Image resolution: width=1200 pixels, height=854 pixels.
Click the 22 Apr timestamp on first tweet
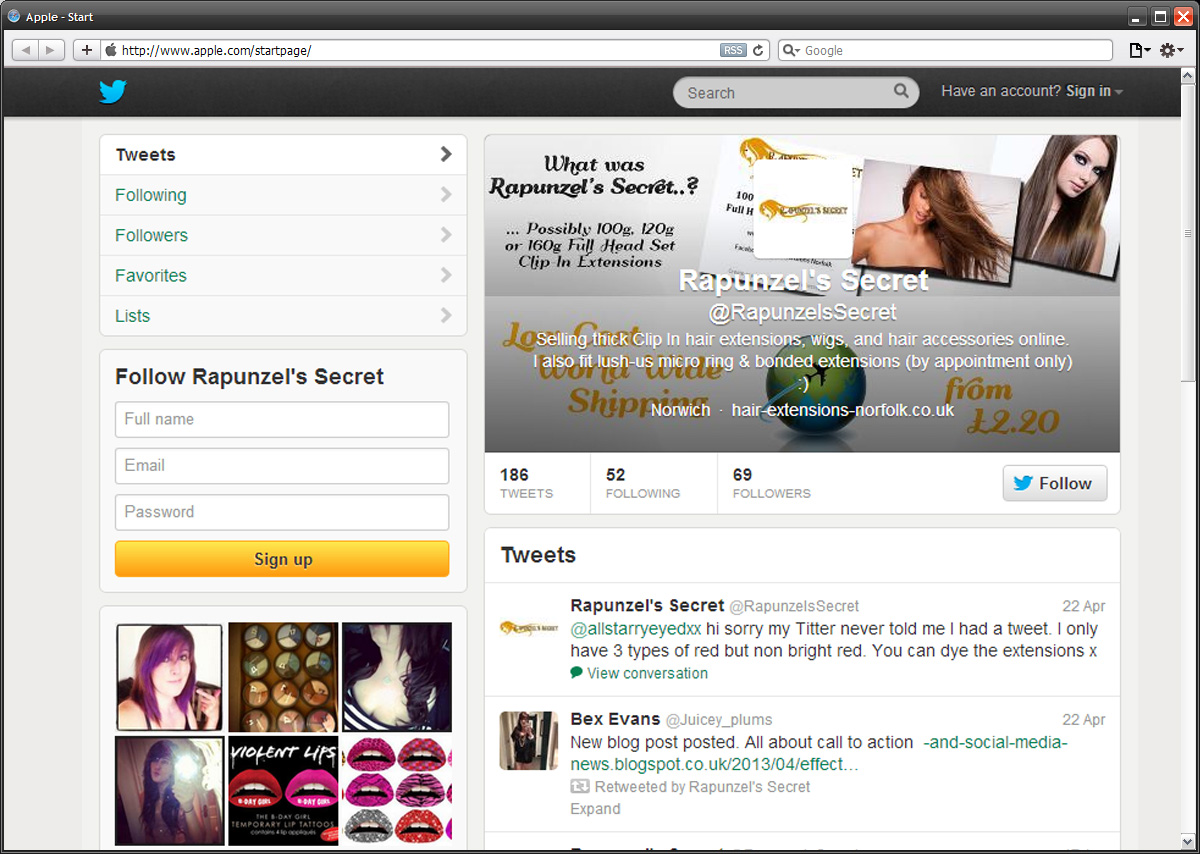click(x=1083, y=606)
